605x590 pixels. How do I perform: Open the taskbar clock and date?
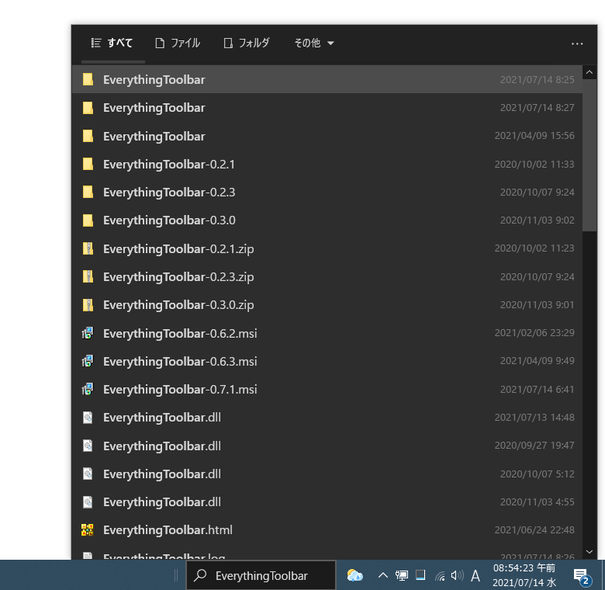pos(524,575)
